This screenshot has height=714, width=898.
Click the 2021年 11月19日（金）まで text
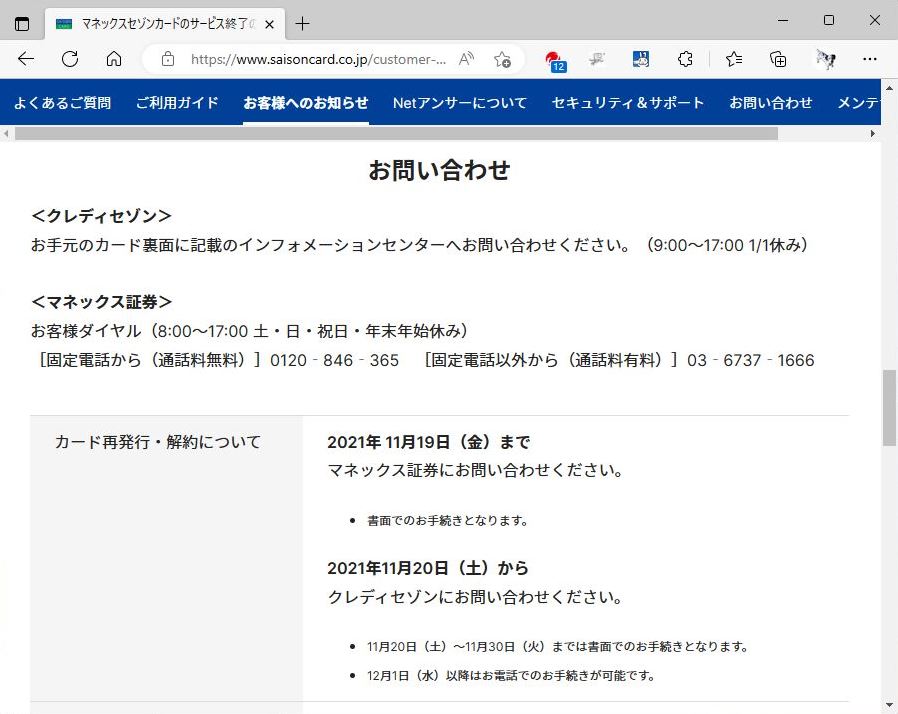(x=428, y=442)
